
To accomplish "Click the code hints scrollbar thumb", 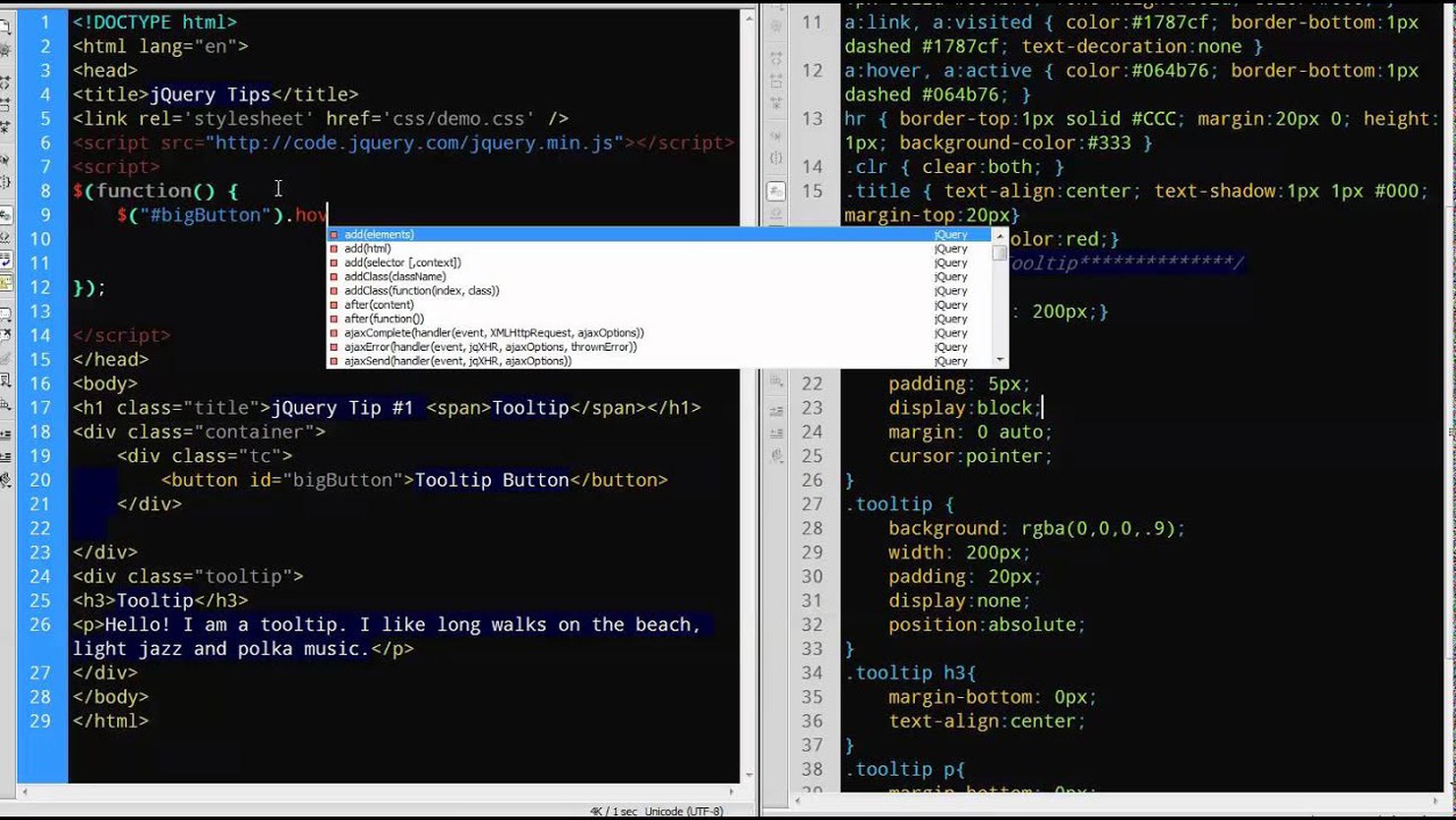I will coord(1001,253).
